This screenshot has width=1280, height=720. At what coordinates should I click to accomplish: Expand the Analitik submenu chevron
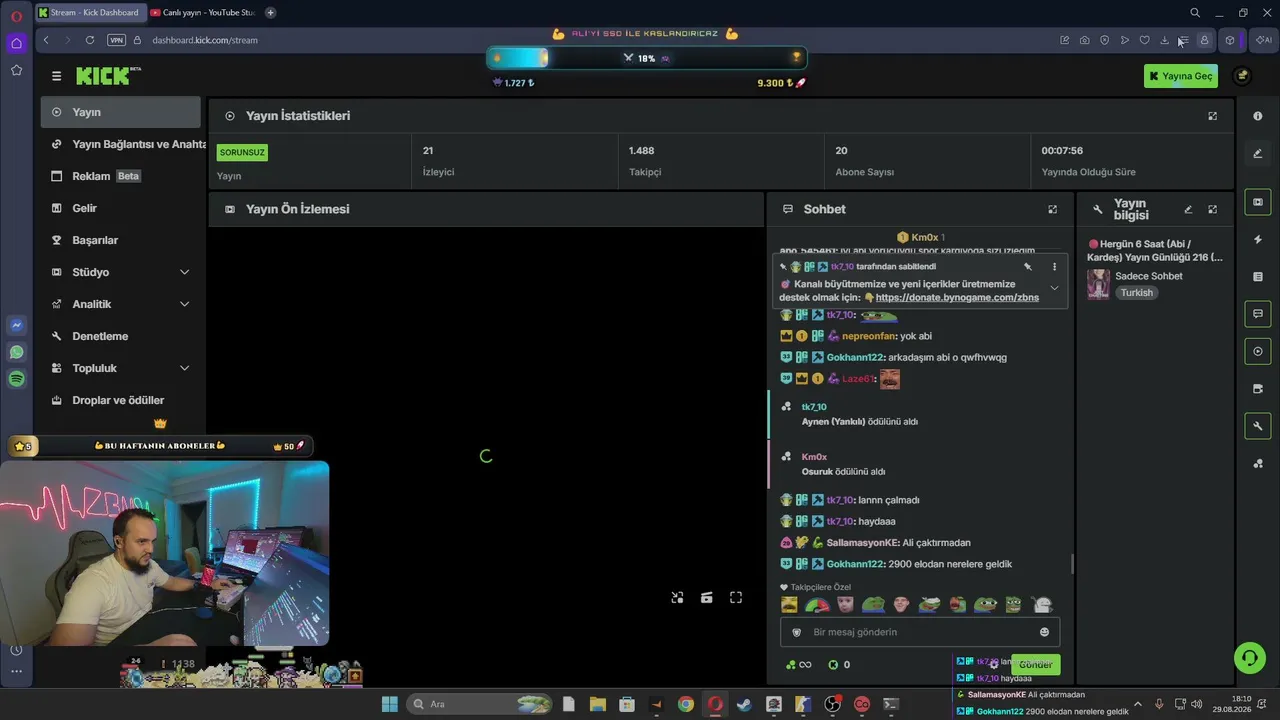point(184,304)
